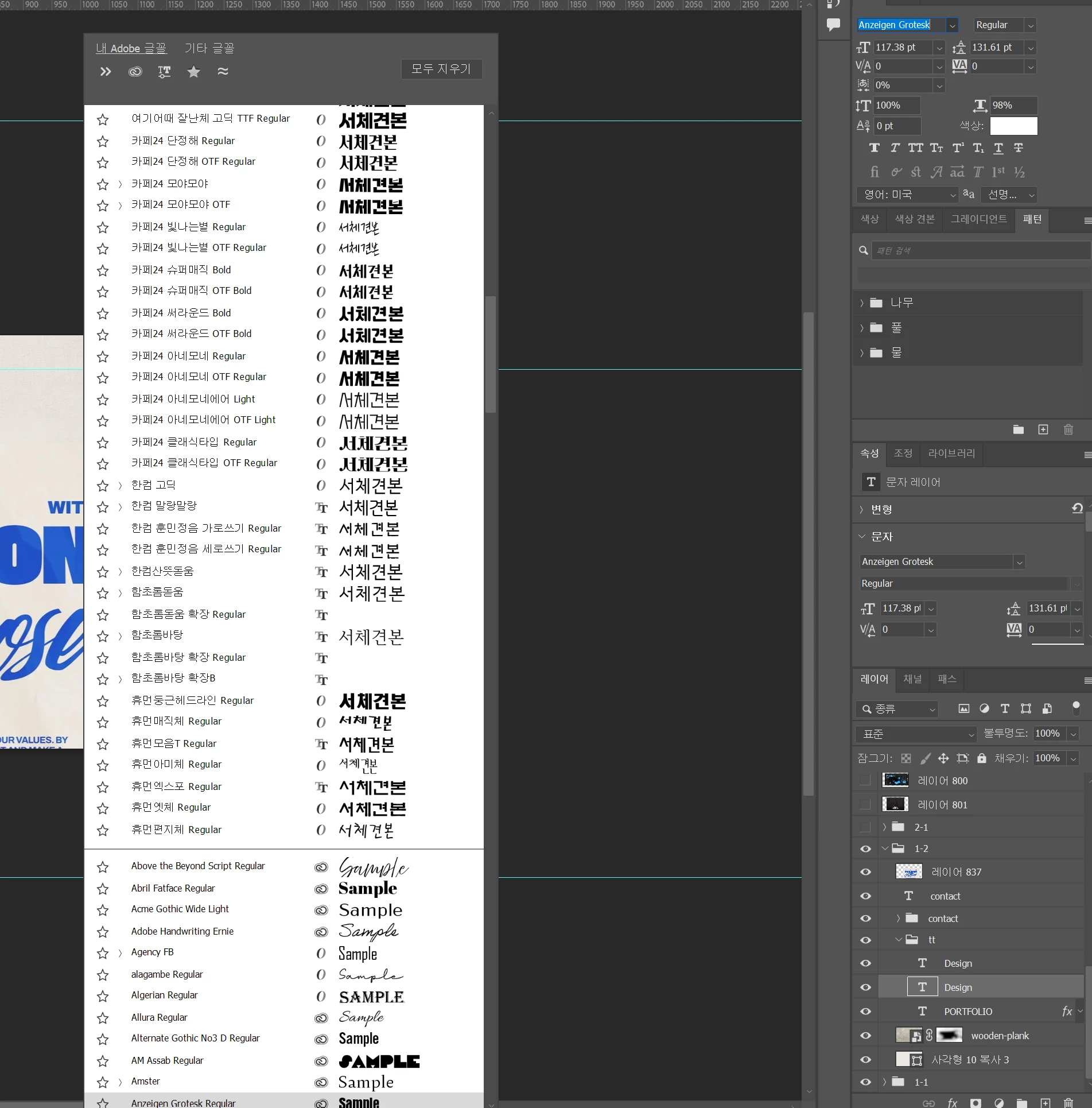Select Anzeigen Grotesk Regular font entry
This screenshot has width=1092, height=1108.
pos(284,1101)
